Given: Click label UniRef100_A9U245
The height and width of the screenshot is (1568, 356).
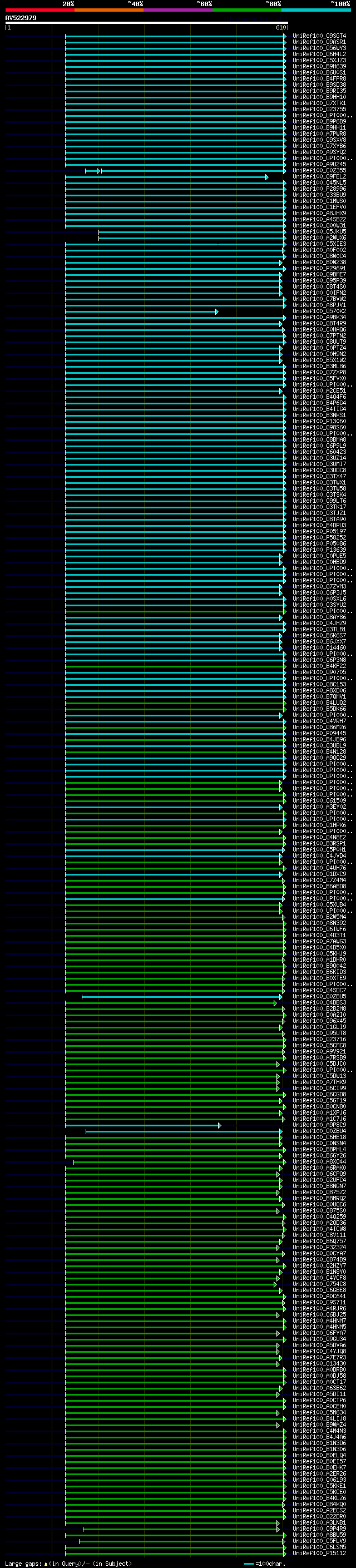Looking at the screenshot, I should click(x=319, y=164).
